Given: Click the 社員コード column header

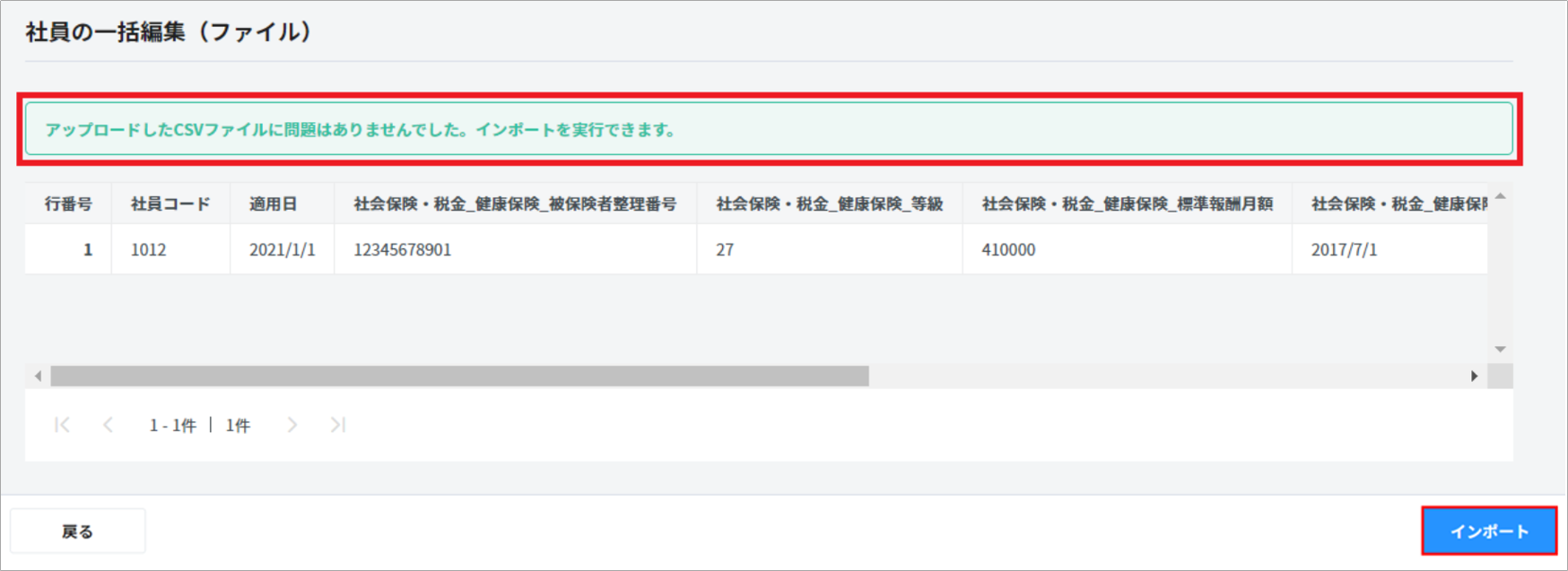Looking at the screenshot, I should click(x=170, y=204).
